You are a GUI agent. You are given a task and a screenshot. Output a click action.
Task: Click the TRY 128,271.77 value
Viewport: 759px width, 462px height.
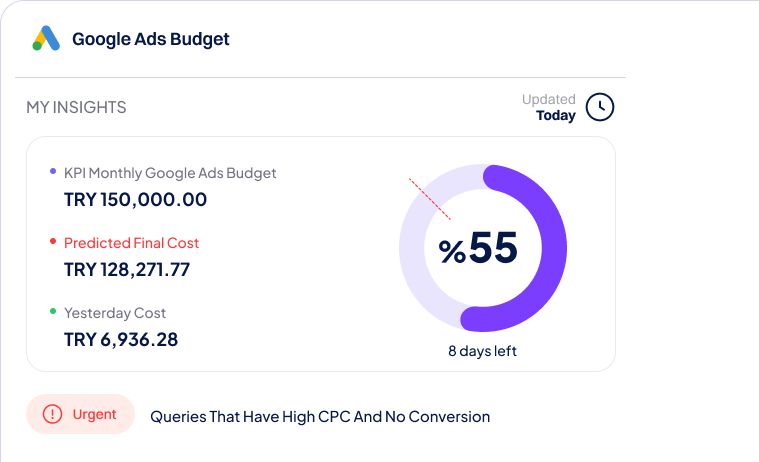[x=127, y=270]
